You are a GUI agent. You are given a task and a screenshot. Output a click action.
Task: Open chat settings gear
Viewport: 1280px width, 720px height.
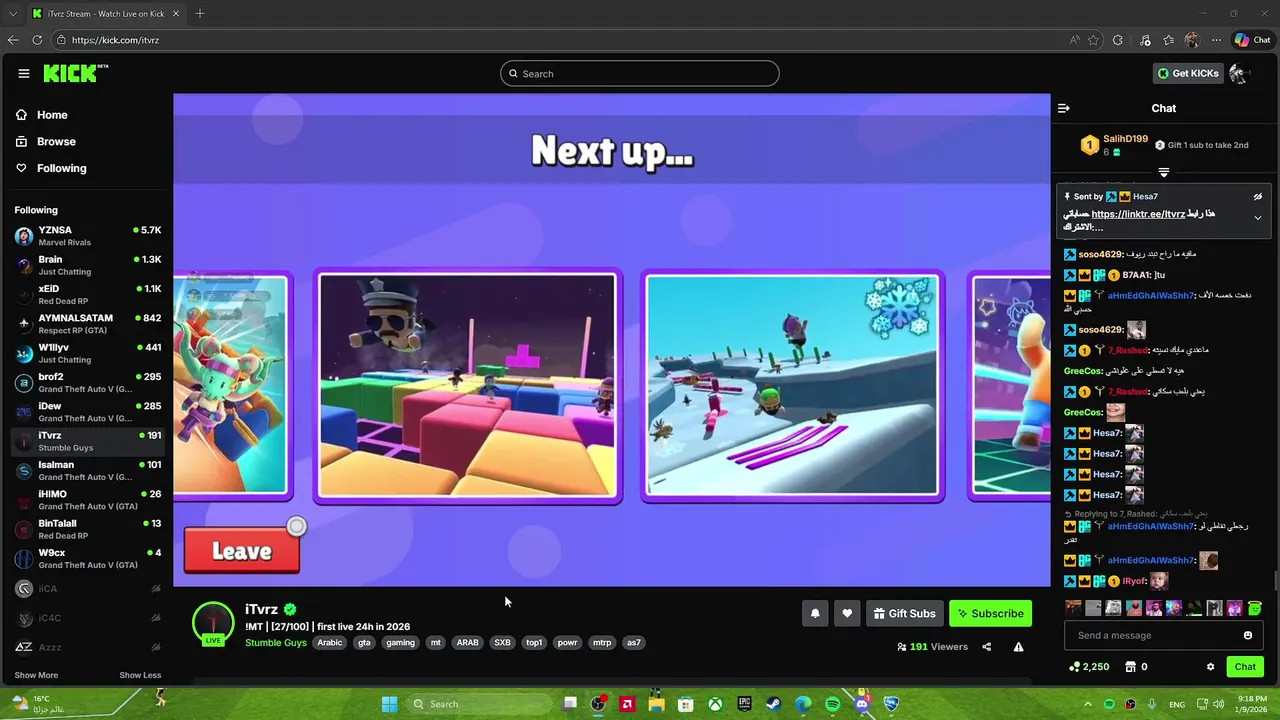[x=1210, y=667]
